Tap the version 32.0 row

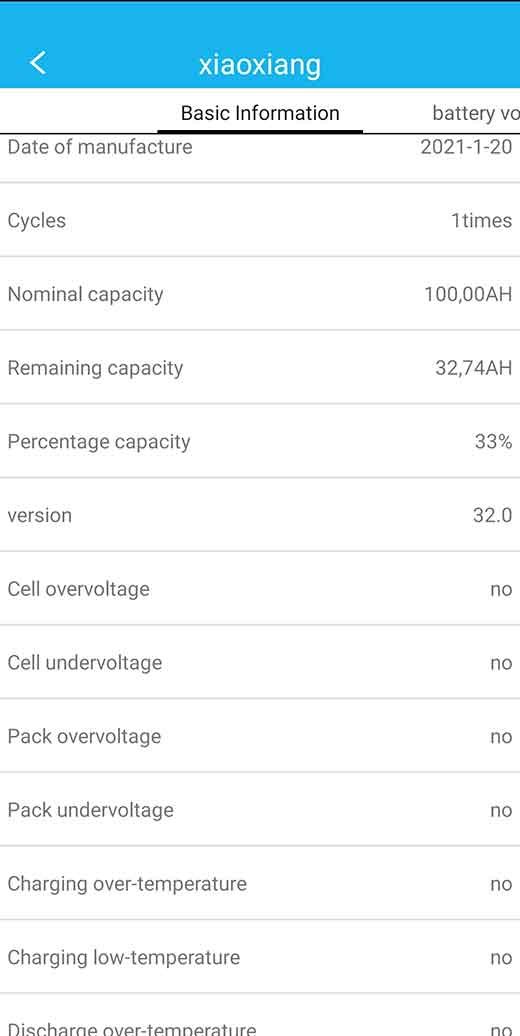tap(260, 515)
